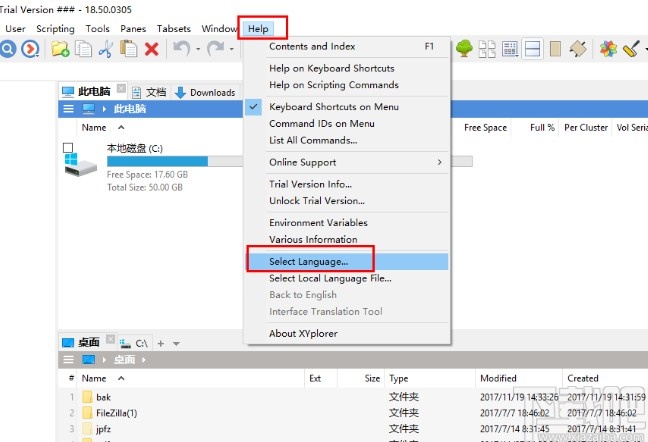
Task: Switch to the C:\ tab
Action: pyautogui.click(x=135, y=343)
